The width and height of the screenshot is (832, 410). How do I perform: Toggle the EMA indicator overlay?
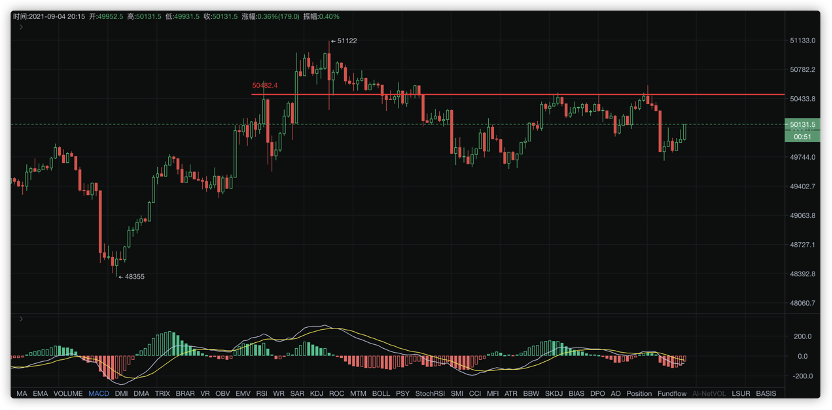(40, 394)
